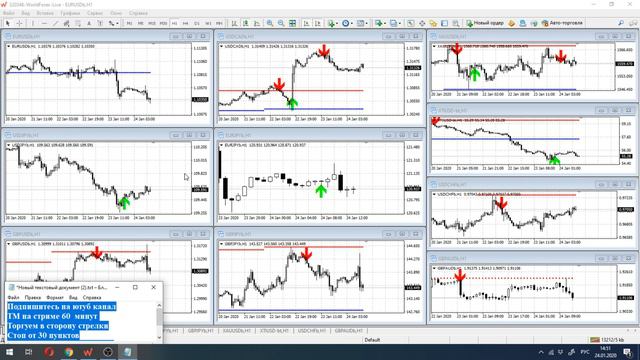Switch timeframe to W1
This screenshot has height=360, width=640.
point(208,23)
